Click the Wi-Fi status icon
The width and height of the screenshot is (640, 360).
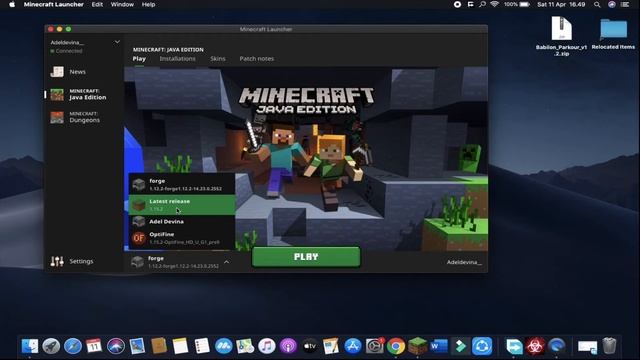click(x=494, y=4)
